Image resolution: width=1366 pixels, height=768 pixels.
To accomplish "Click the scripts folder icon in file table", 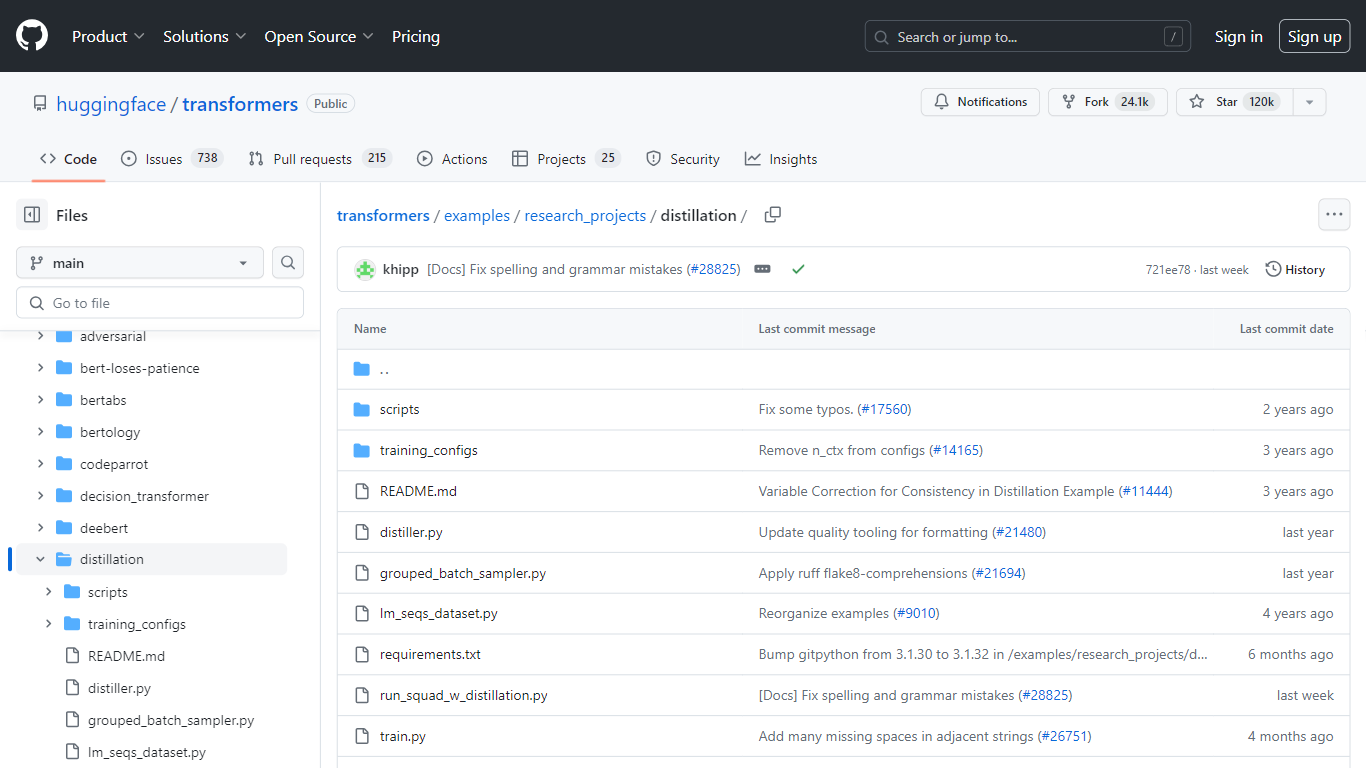I will coord(362,409).
